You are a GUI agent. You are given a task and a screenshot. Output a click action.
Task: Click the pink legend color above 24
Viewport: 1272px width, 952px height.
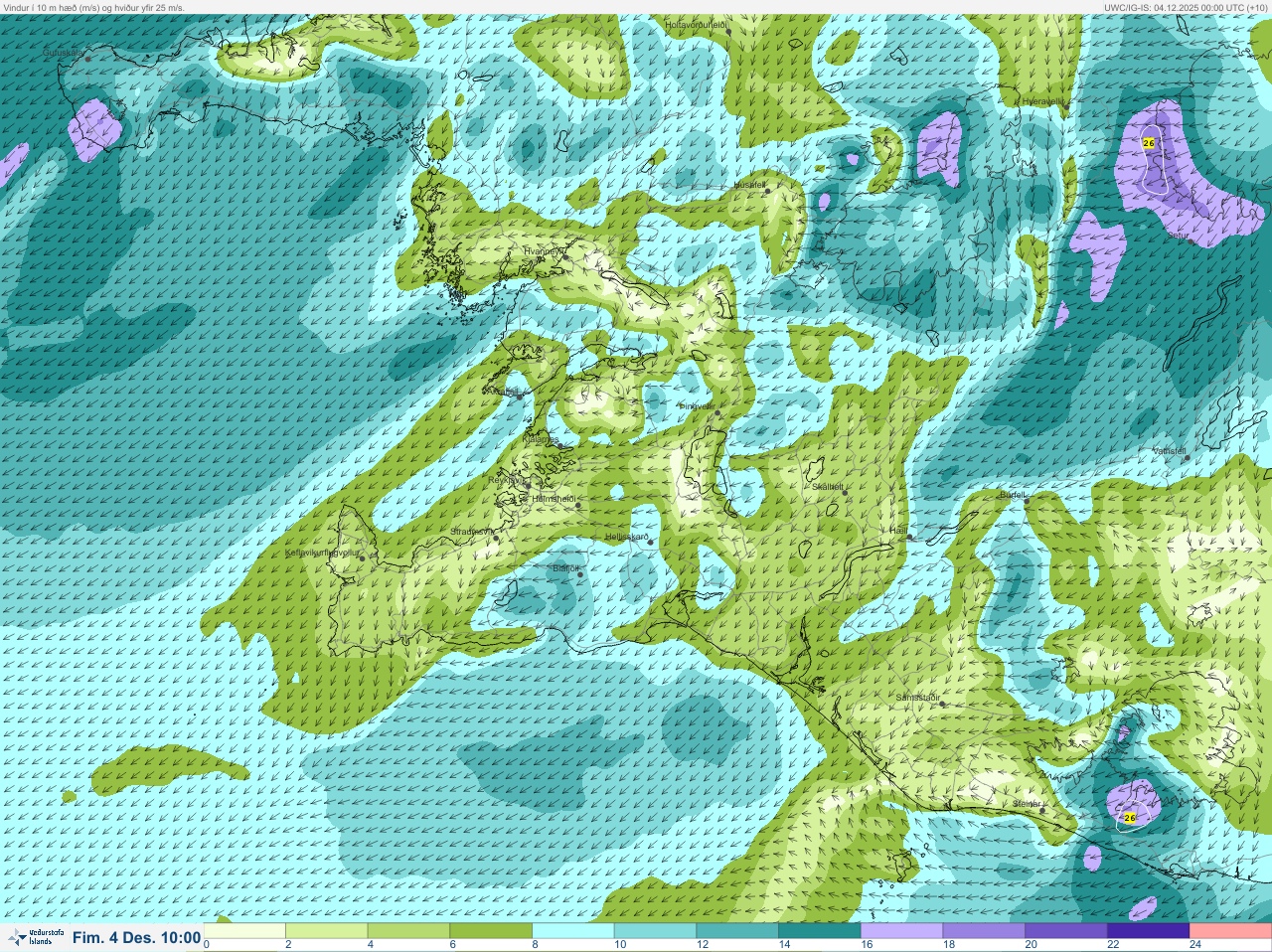coord(1230,931)
